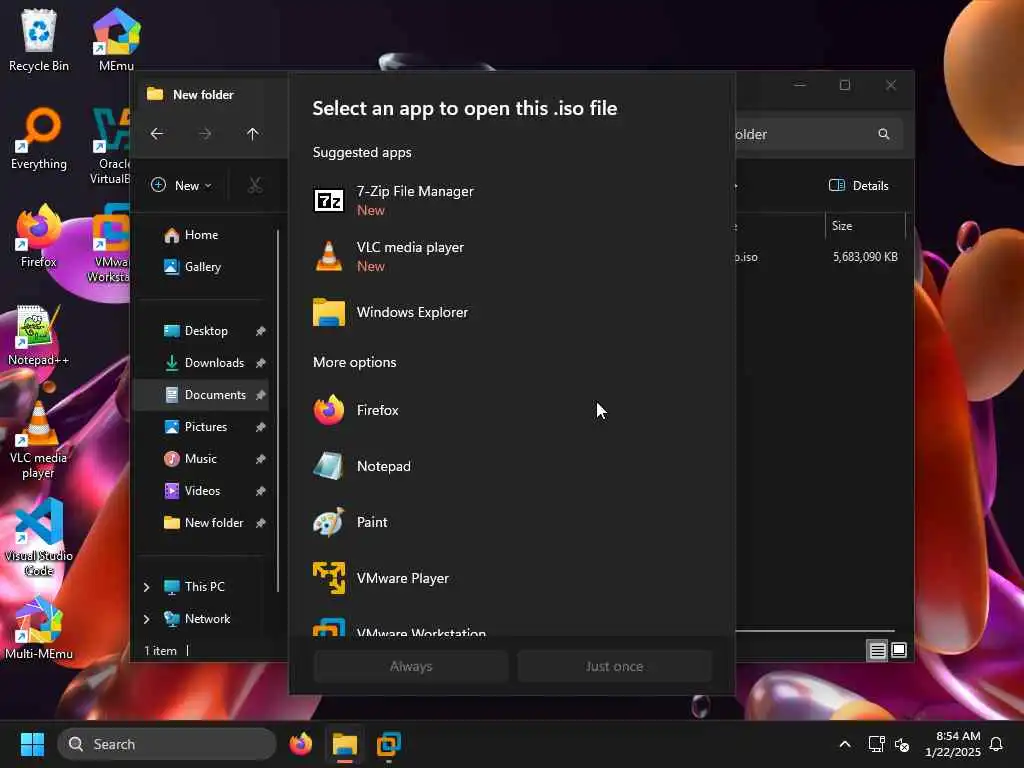Viewport: 1024px width, 768px height.
Task: Expand Network tree node
Action: click(x=146, y=619)
